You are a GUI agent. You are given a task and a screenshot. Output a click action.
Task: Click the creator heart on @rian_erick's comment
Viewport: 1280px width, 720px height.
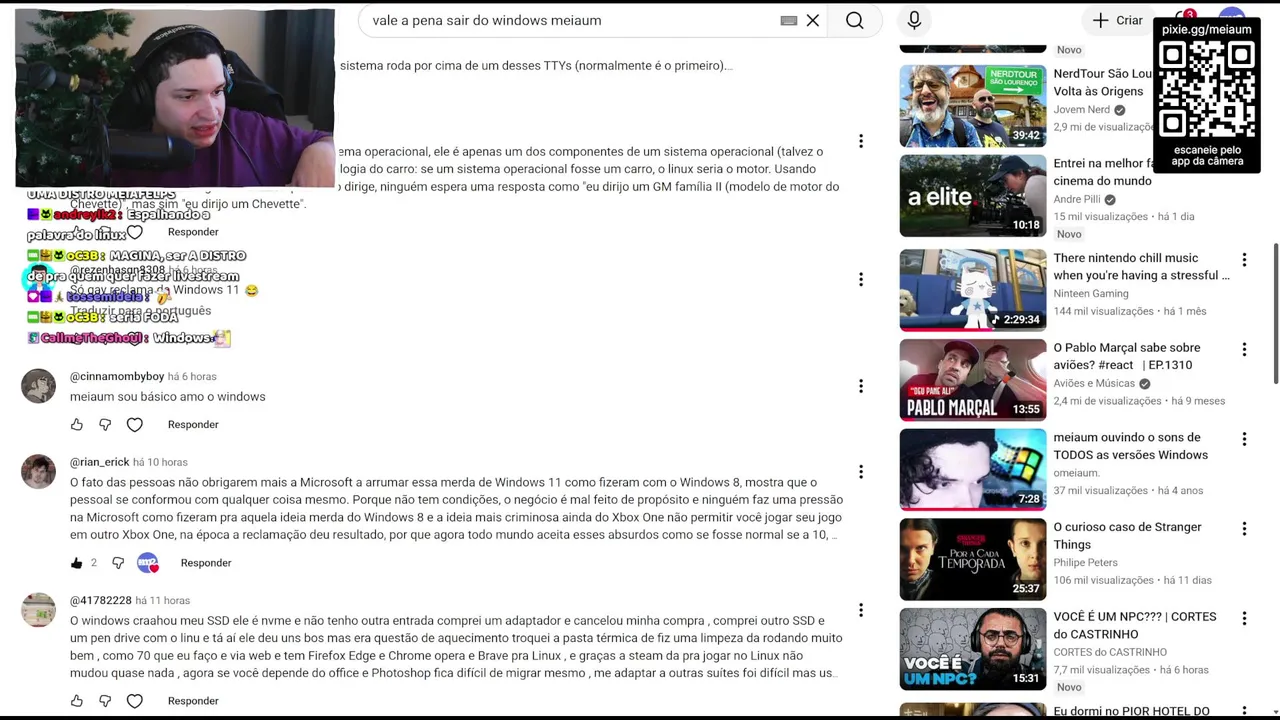[148, 563]
